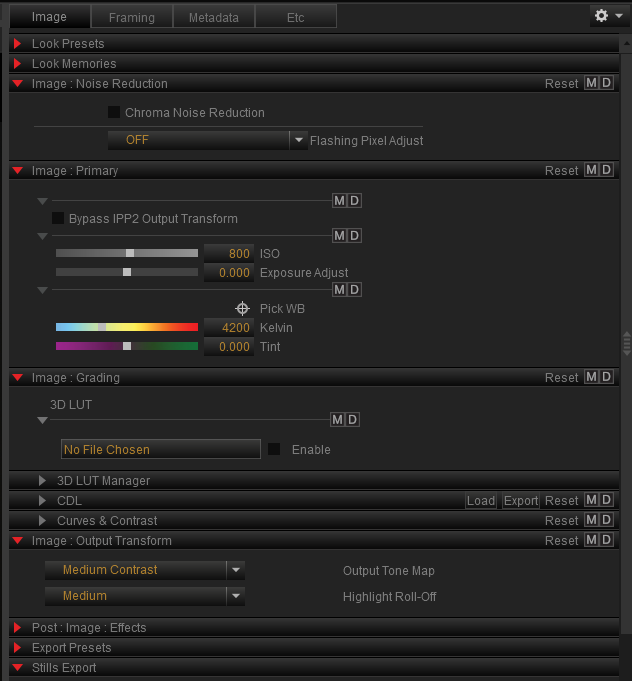Expand the Export Presets section

pos(17,648)
